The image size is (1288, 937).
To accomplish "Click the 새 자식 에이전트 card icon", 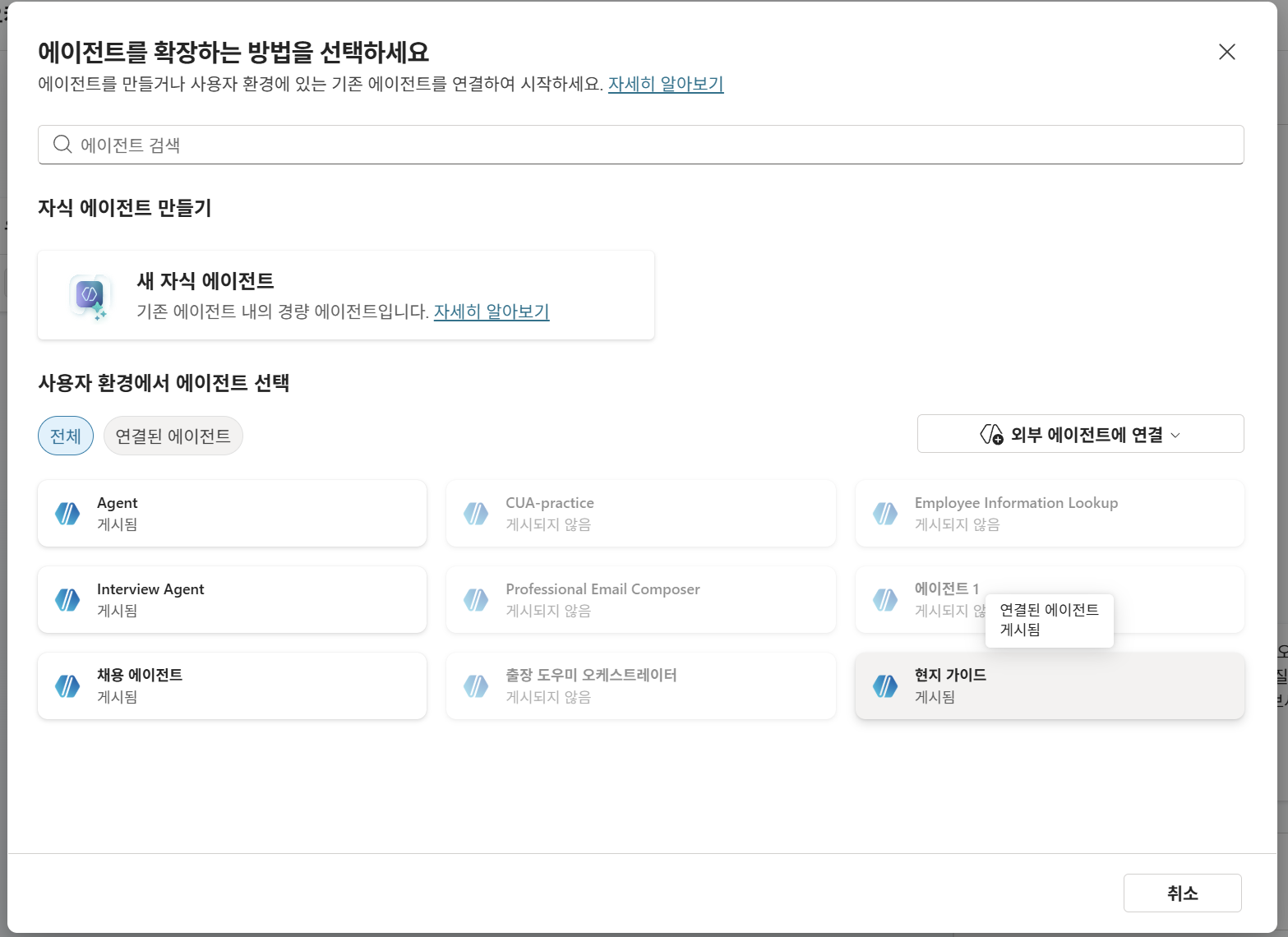I will 89,296.
